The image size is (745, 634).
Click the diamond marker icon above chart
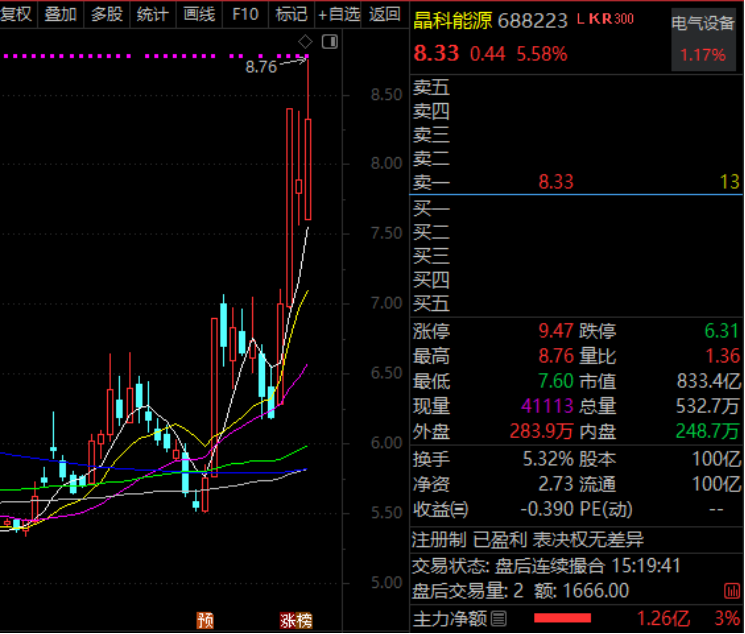305,41
